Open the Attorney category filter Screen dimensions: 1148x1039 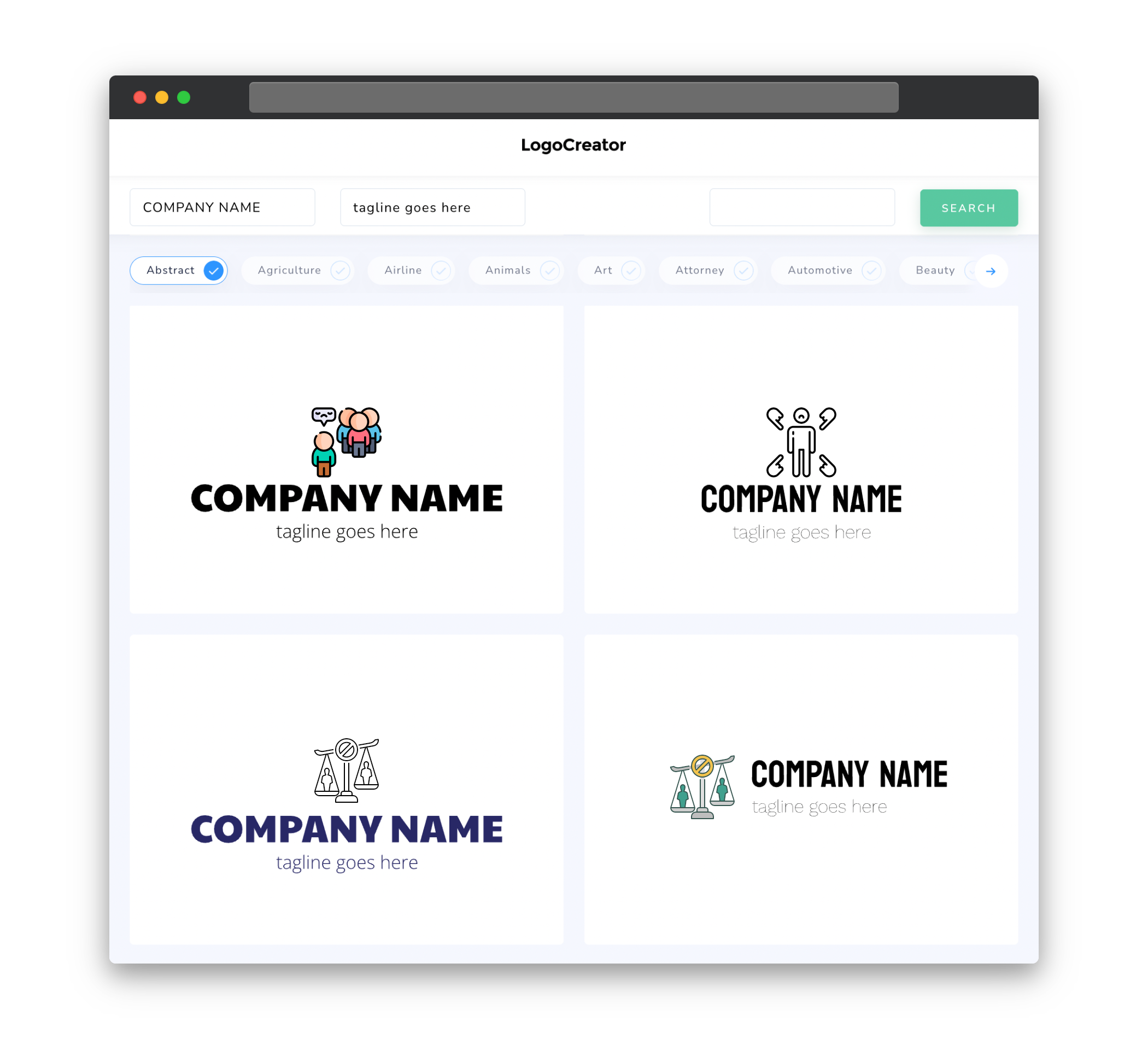[x=709, y=270]
